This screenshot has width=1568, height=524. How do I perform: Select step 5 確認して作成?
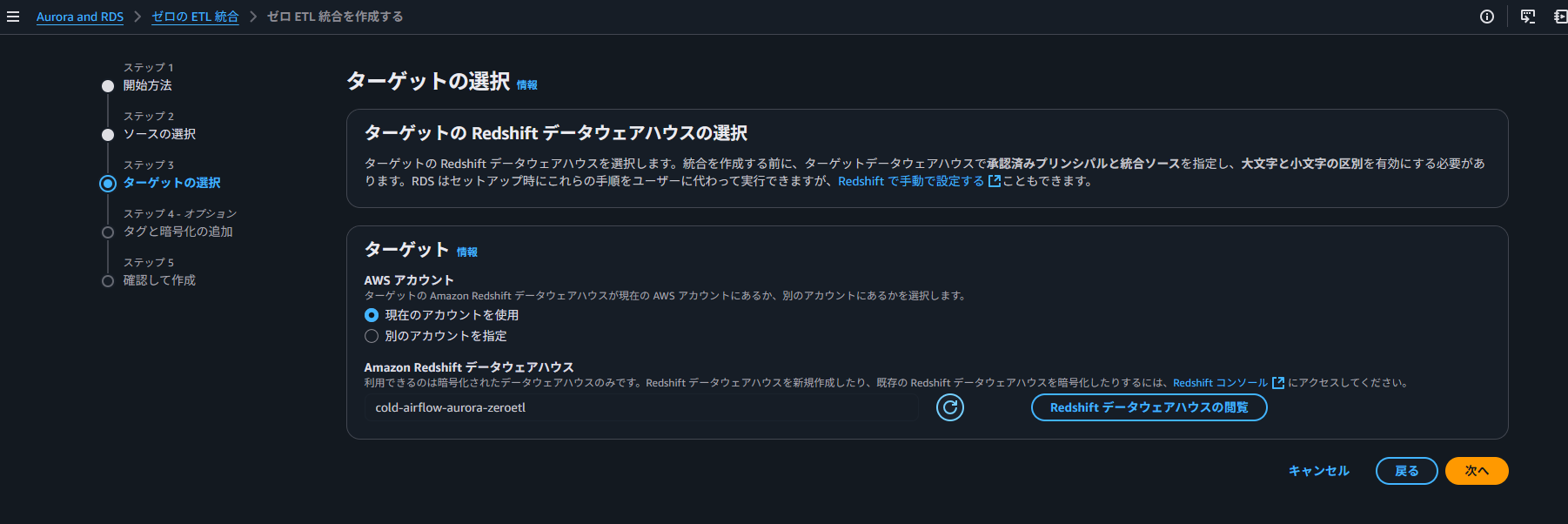tap(159, 280)
